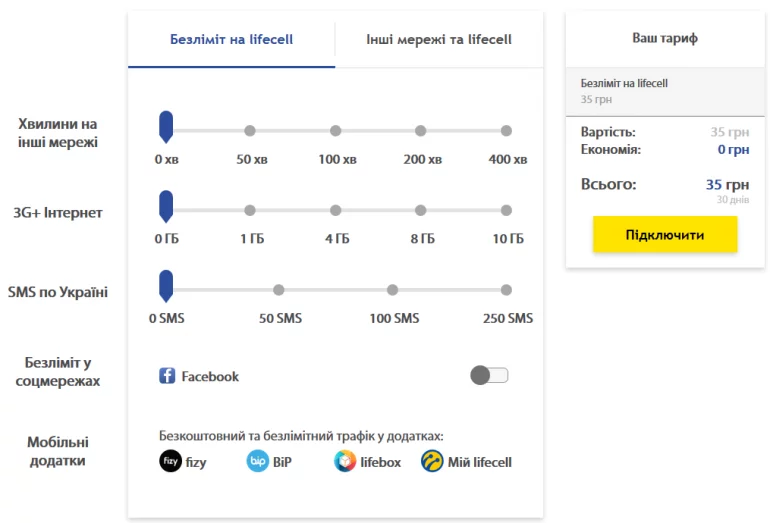Screen dimensions: 770x523
Task: Open the Мій lifecell app icon
Action: pos(432,461)
